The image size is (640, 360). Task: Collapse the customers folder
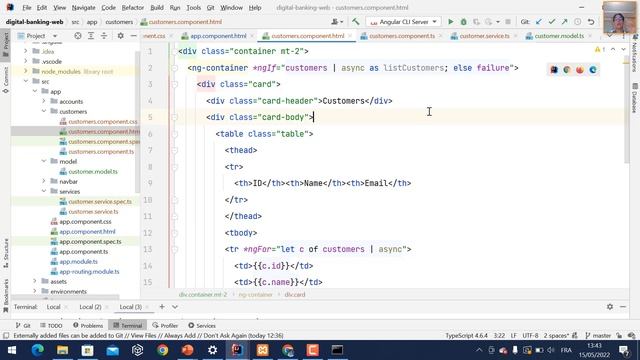tap(44, 111)
